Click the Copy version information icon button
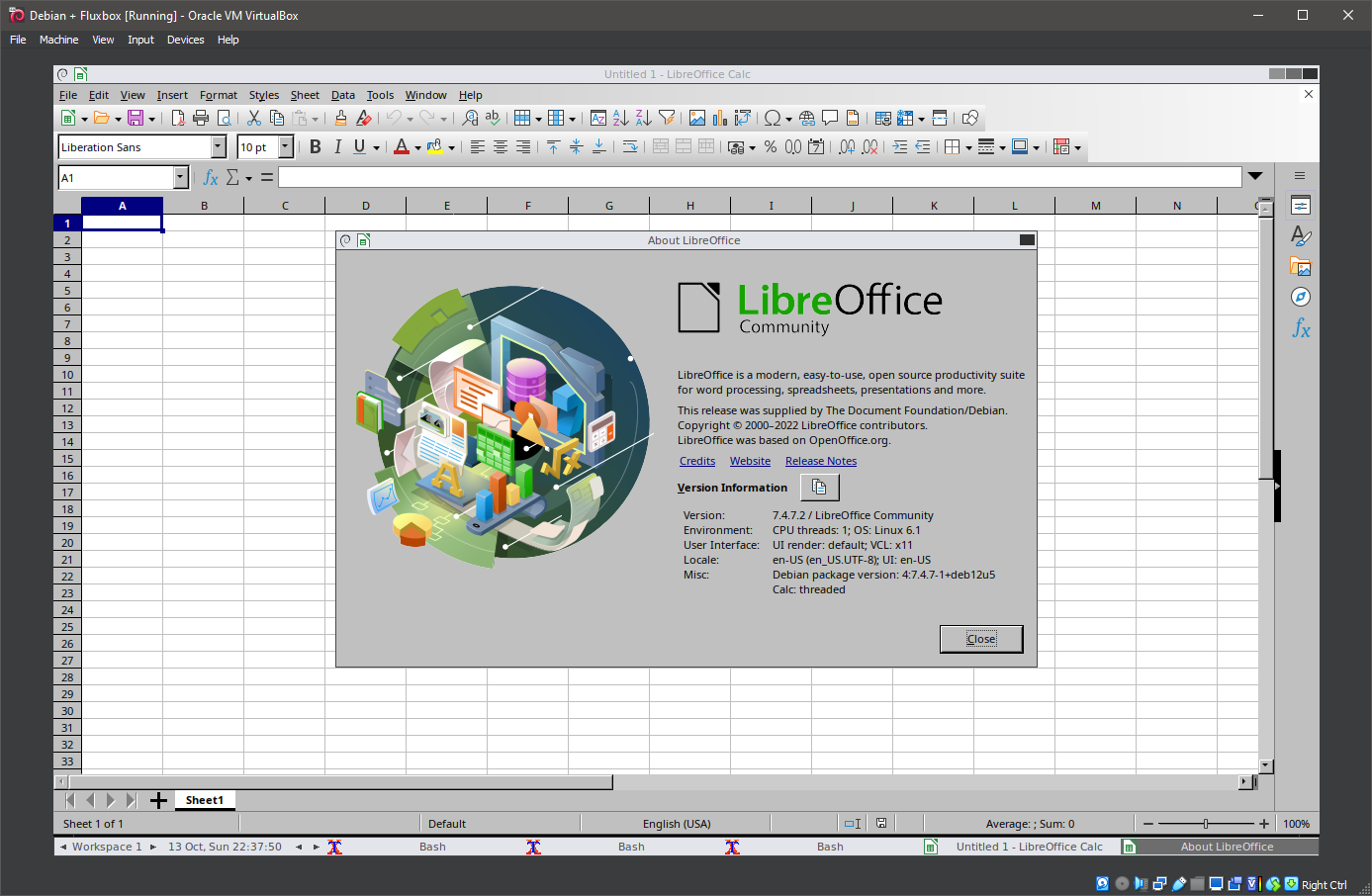Viewport: 1372px width, 896px height. pyautogui.click(x=819, y=487)
